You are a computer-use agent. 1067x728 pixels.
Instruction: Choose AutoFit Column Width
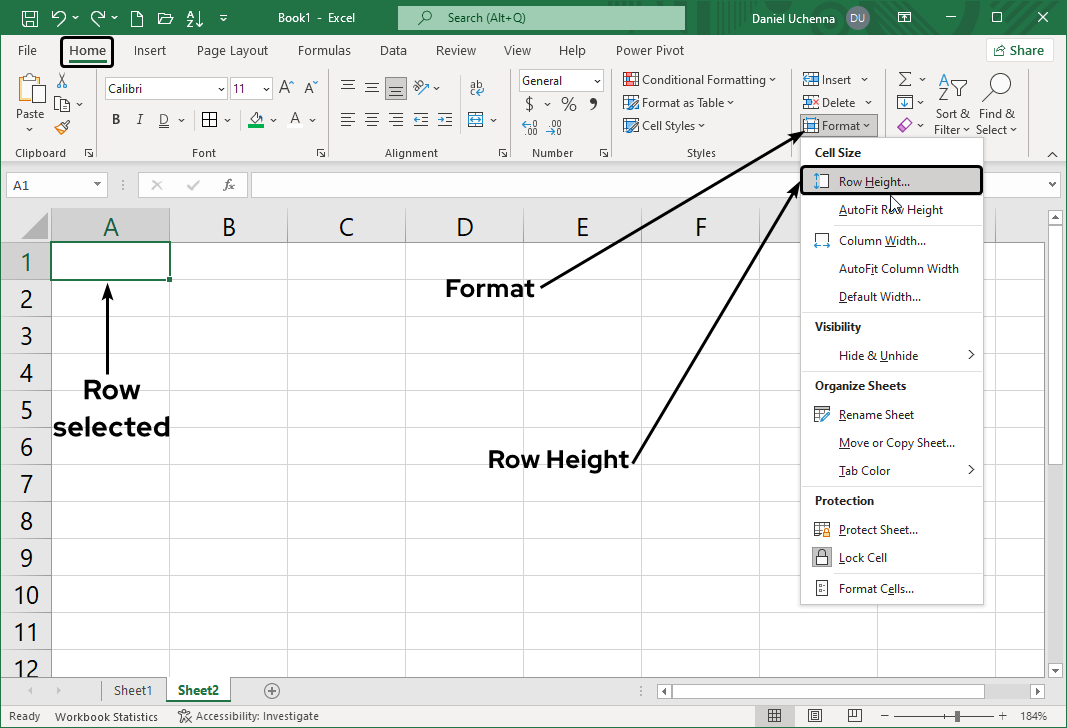899,268
